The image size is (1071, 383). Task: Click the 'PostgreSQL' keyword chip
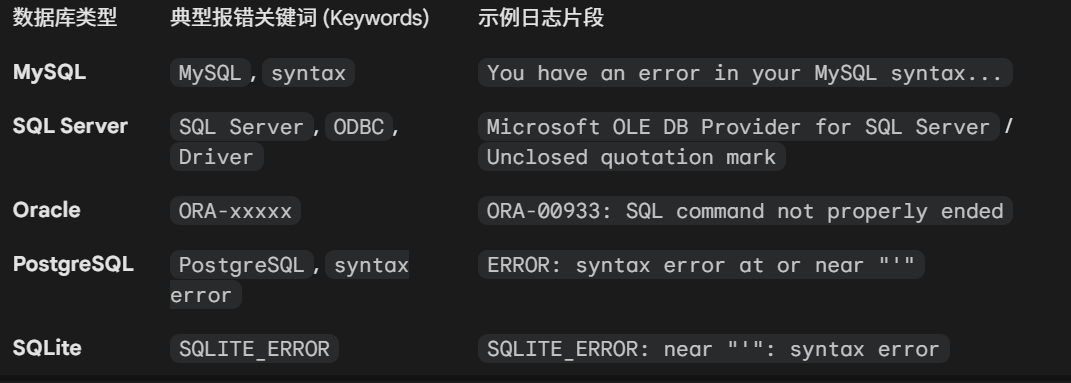pyautogui.click(x=242, y=265)
